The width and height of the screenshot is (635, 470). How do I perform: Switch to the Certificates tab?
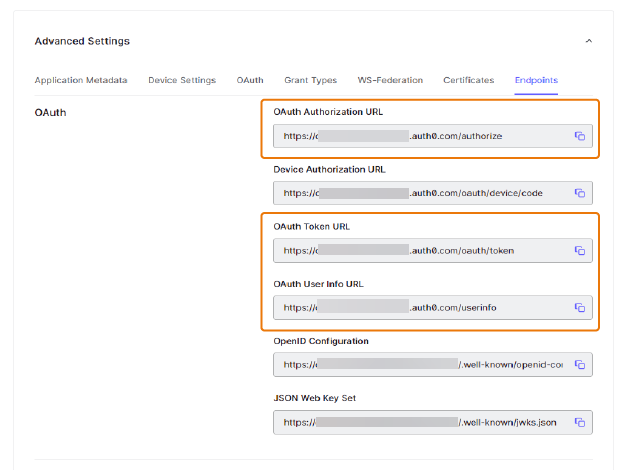469,80
